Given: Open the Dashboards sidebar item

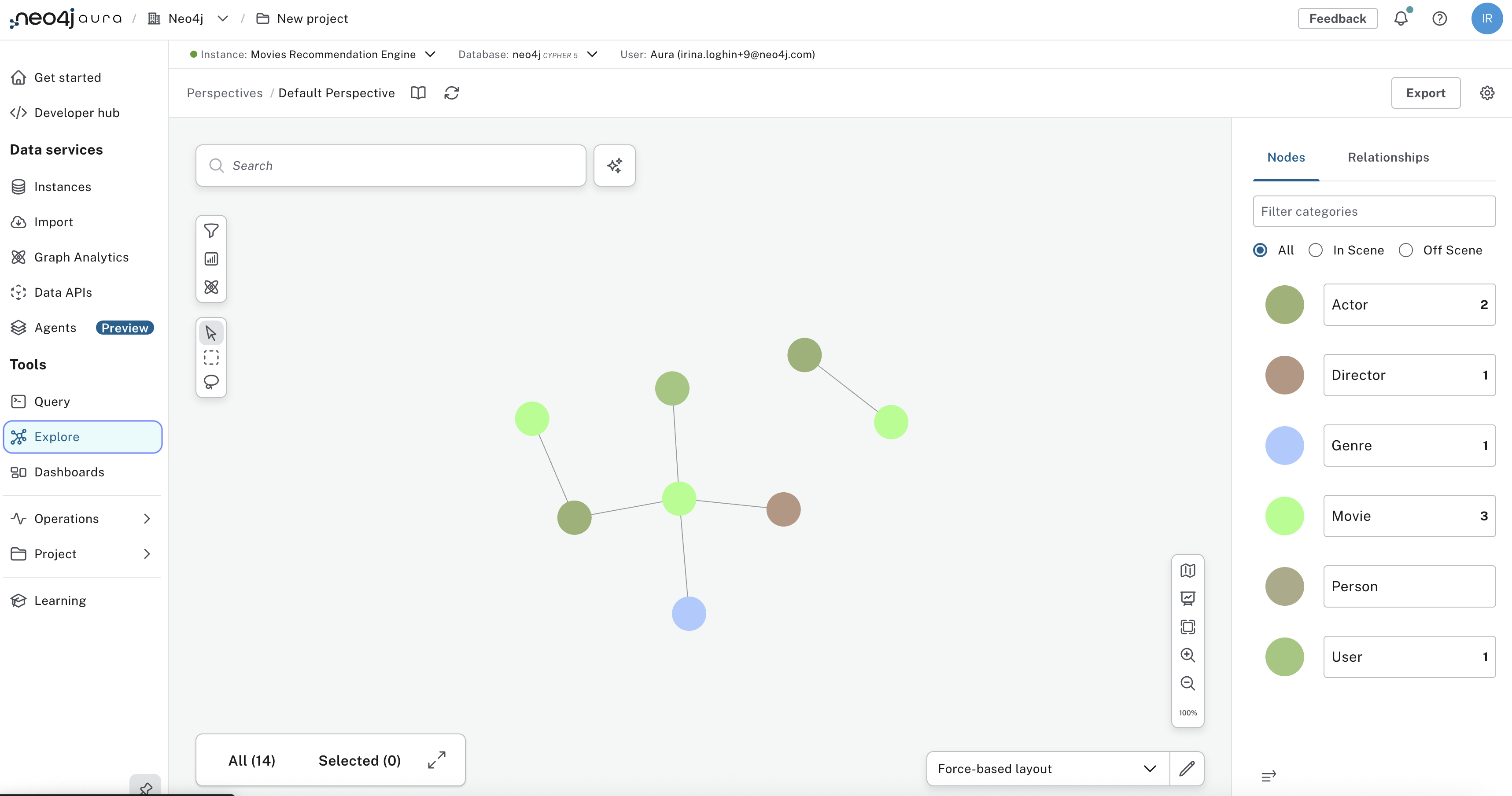Looking at the screenshot, I should pos(69,472).
